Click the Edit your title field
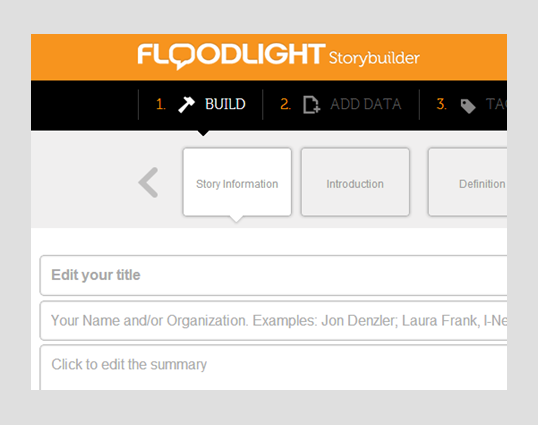This screenshot has width=538, height=425. tap(273, 275)
